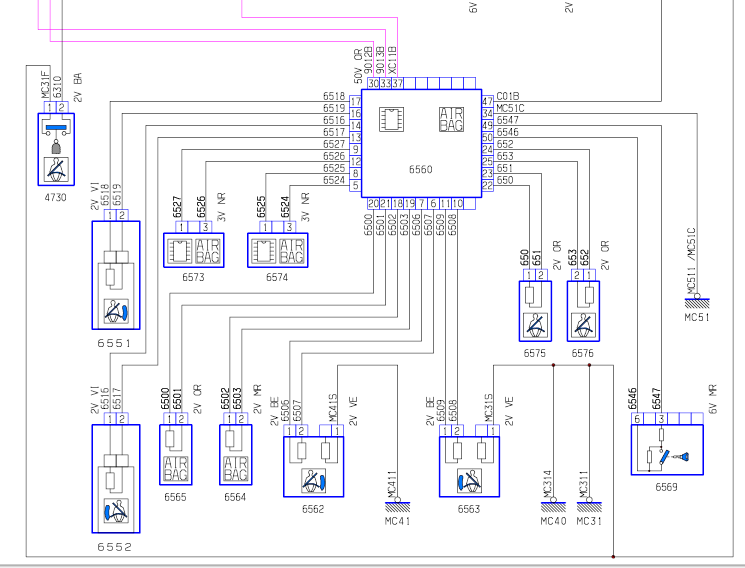Image resolution: width=745 pixels, height=568 pixels.
Task: Click the side airbag symbol of component 6552
Action: [x=116, y=511]
